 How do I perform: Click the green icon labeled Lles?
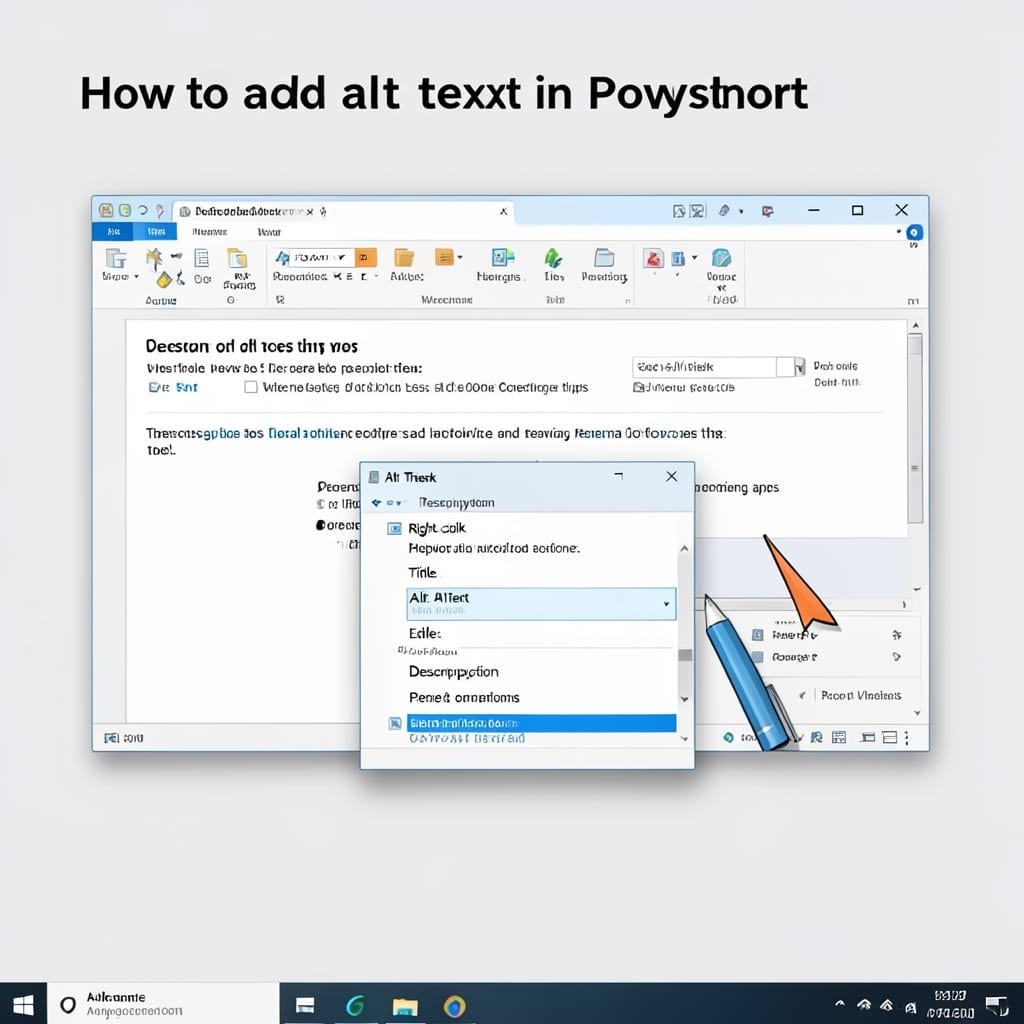pos(553,259)
